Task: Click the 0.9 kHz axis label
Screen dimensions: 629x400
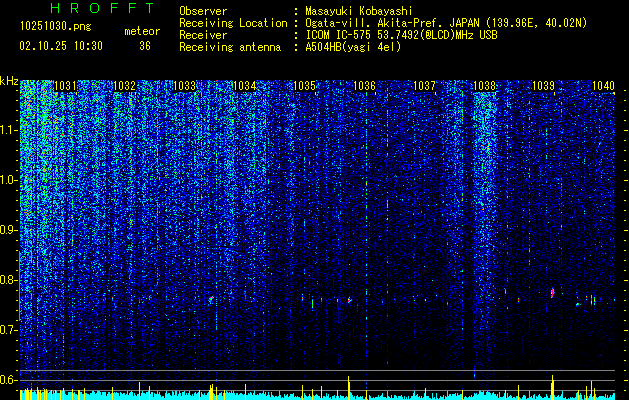Action: (9, 230)
